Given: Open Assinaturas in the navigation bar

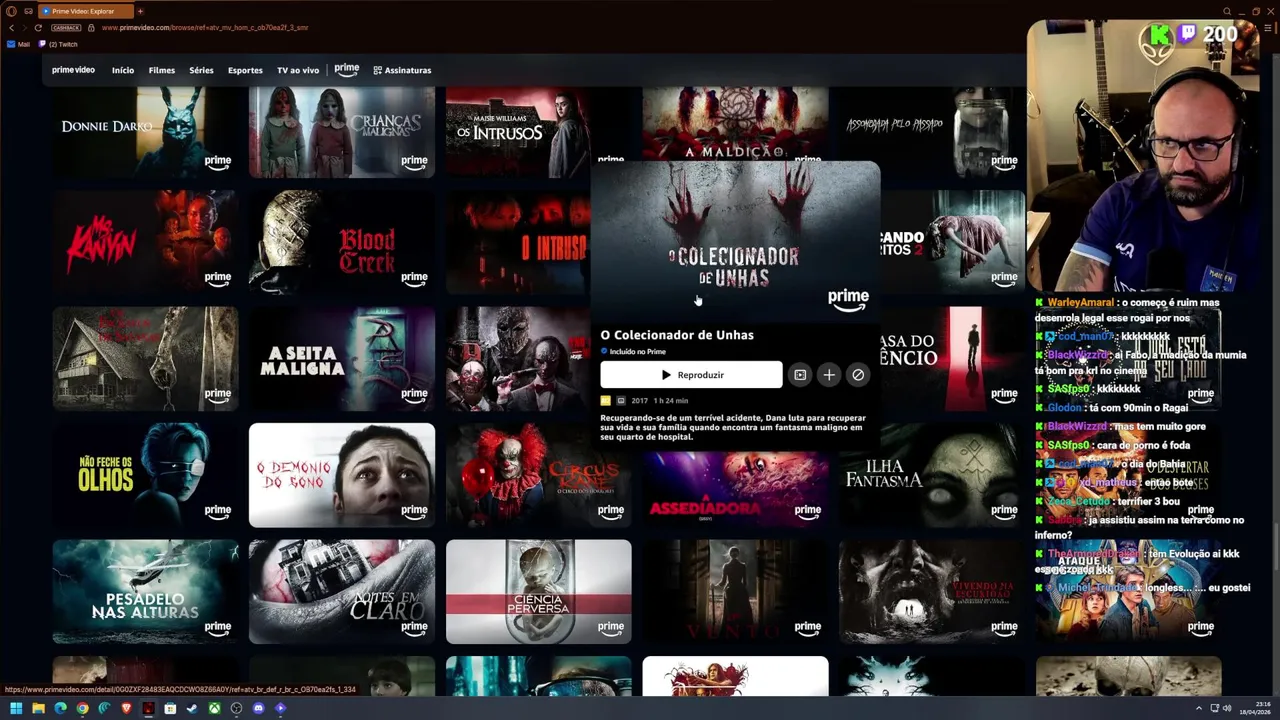Looking at the screenshot, I should [x=402, y=70].
